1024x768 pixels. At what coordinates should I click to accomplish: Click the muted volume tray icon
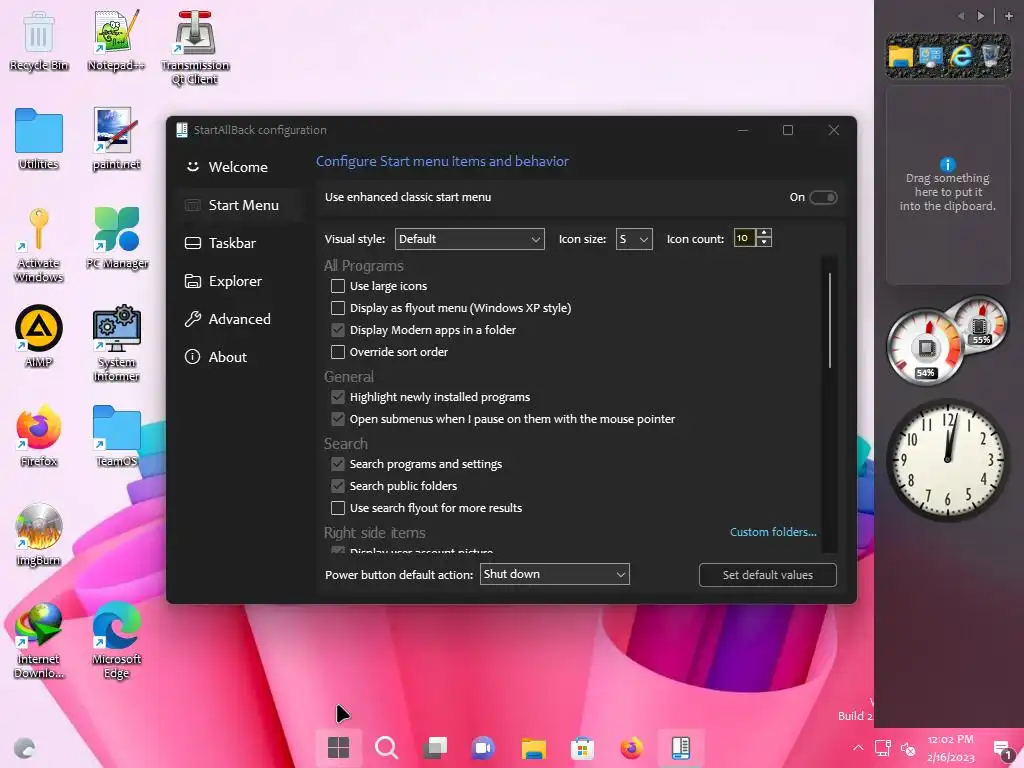click(908, 748)
